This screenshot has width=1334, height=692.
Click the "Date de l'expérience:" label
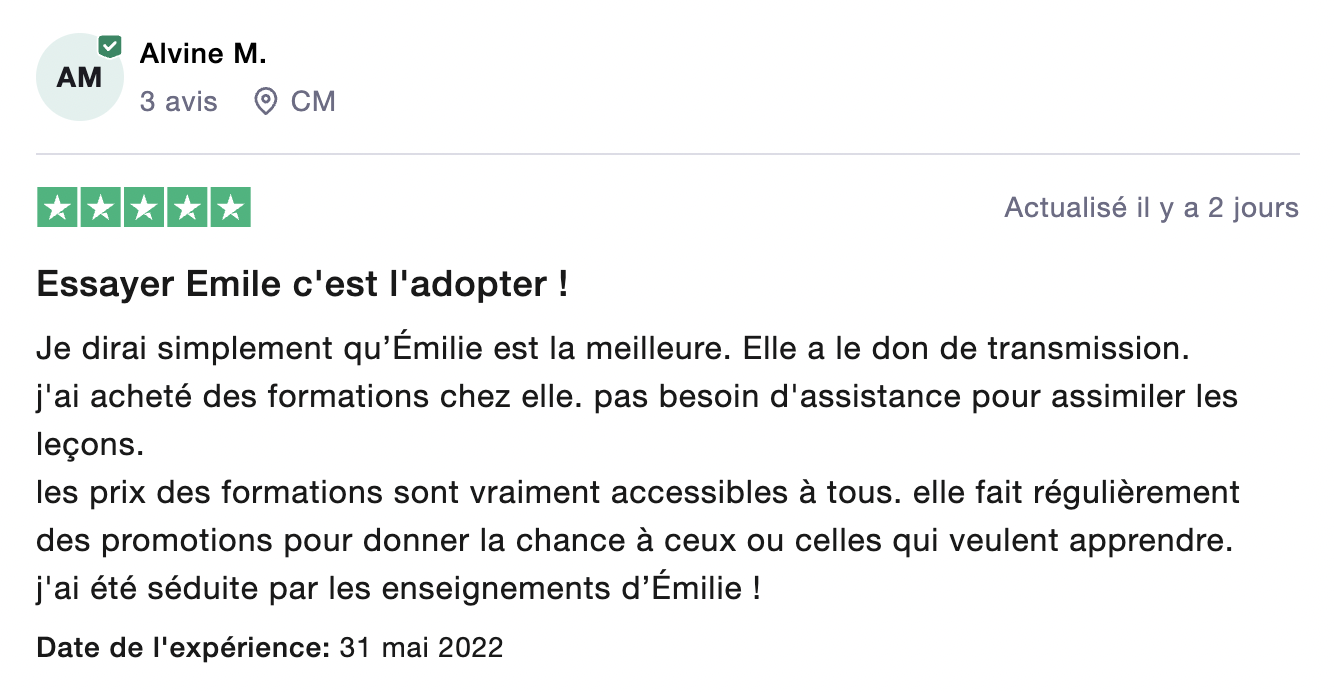pos(183,647)
